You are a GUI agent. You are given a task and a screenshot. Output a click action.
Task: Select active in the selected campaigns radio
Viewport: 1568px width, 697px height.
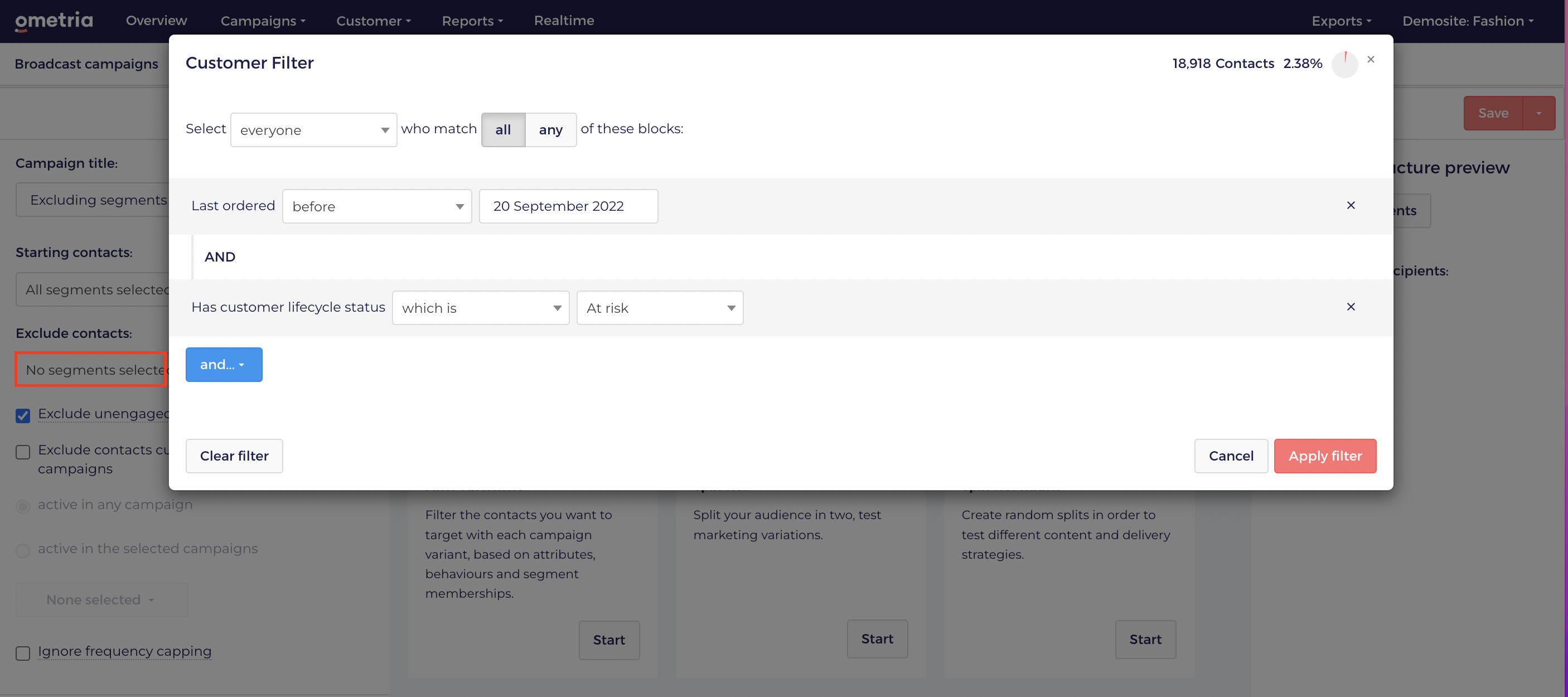point(23,550)
